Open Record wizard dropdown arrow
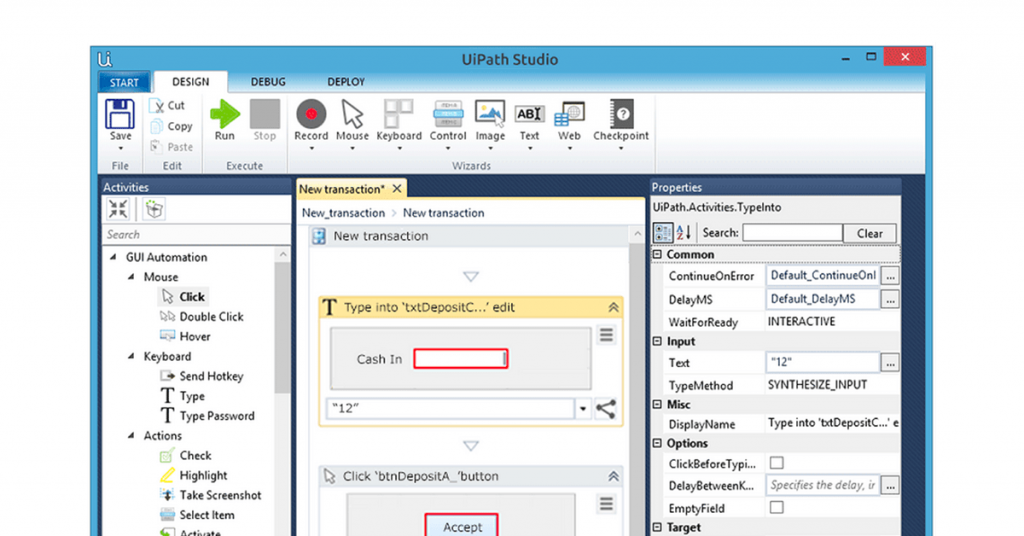This screenshot has width=1024, height=536. [311, 149]
